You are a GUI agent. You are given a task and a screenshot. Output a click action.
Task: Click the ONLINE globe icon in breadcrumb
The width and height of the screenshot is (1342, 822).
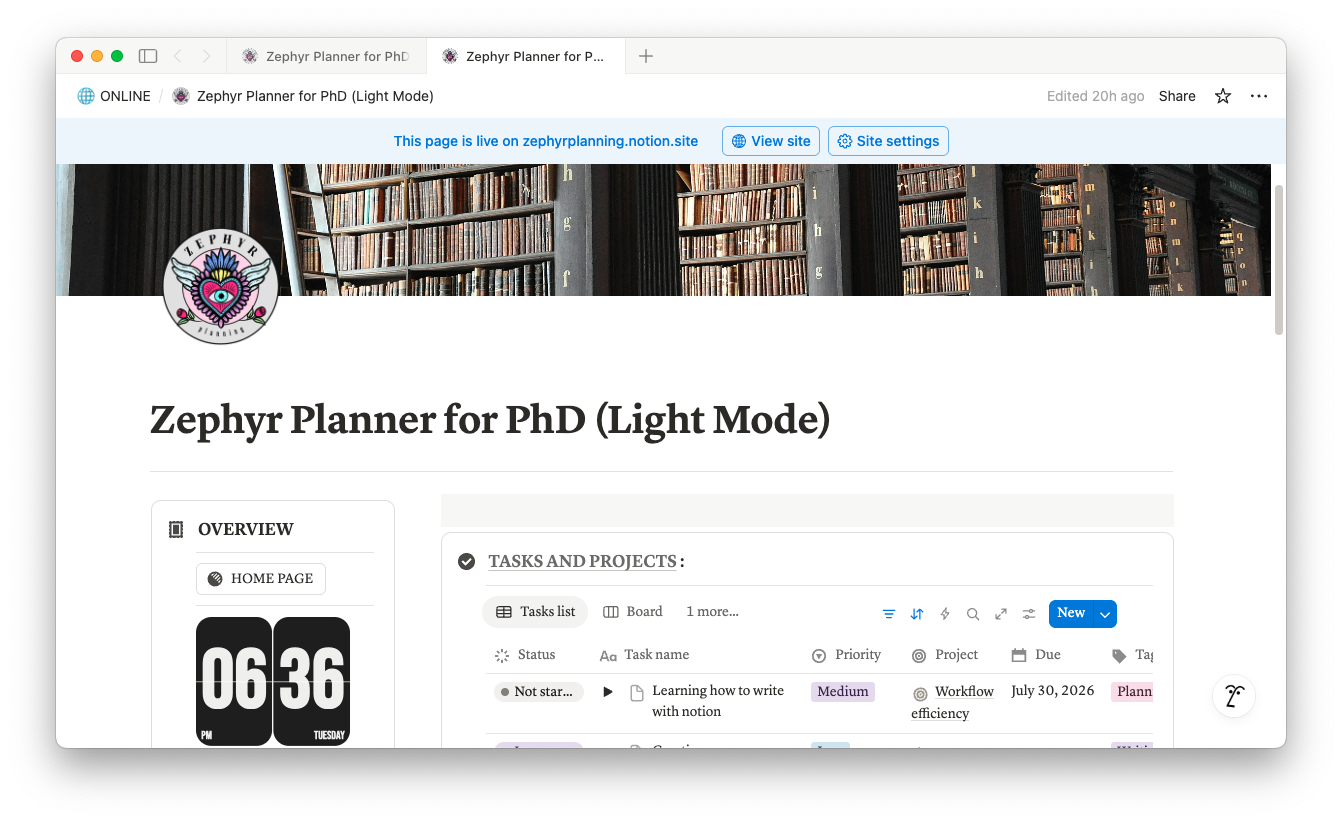tap(86, 96)
